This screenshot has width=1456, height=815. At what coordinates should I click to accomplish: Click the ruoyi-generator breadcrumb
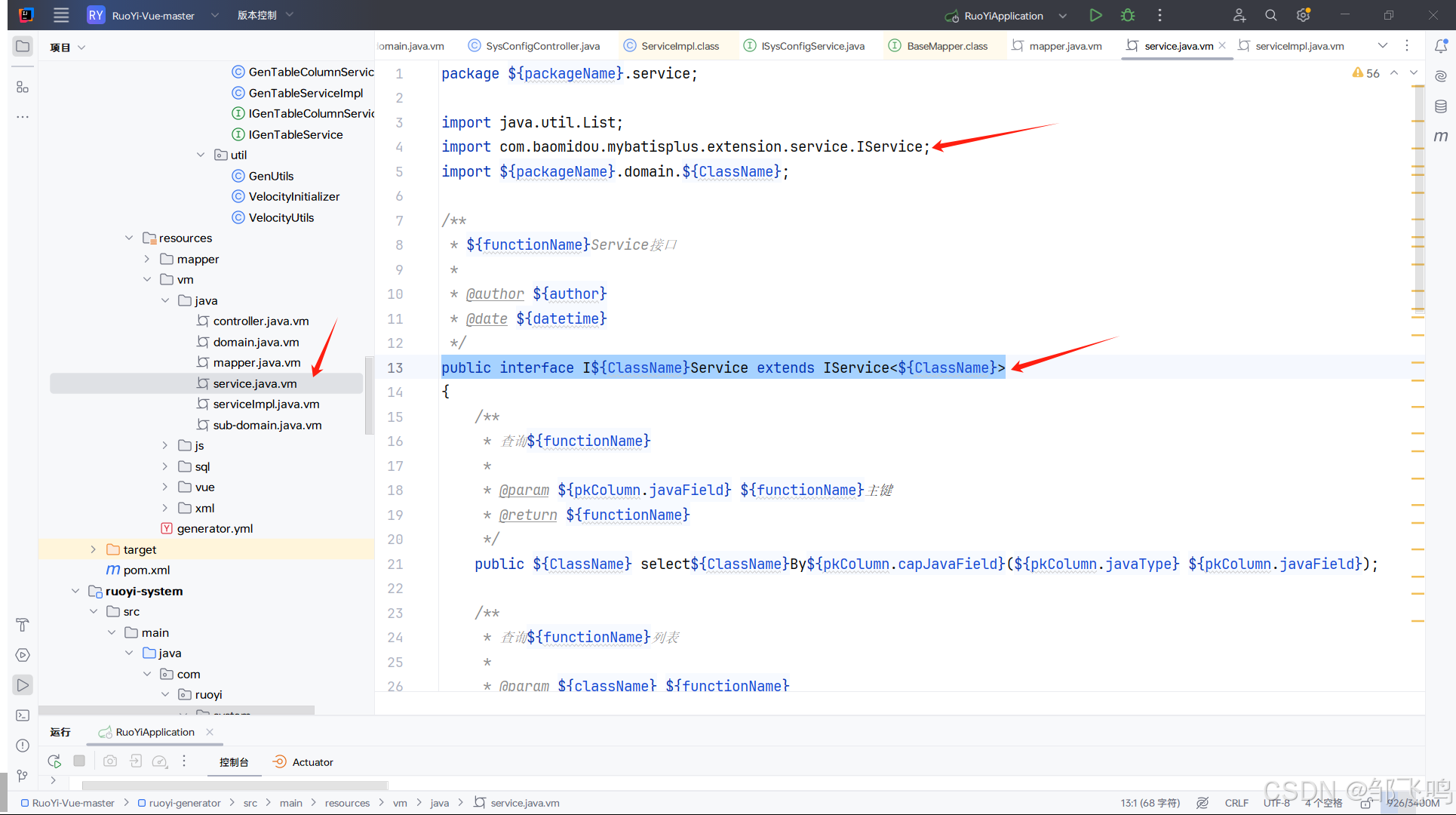point(180,803)
